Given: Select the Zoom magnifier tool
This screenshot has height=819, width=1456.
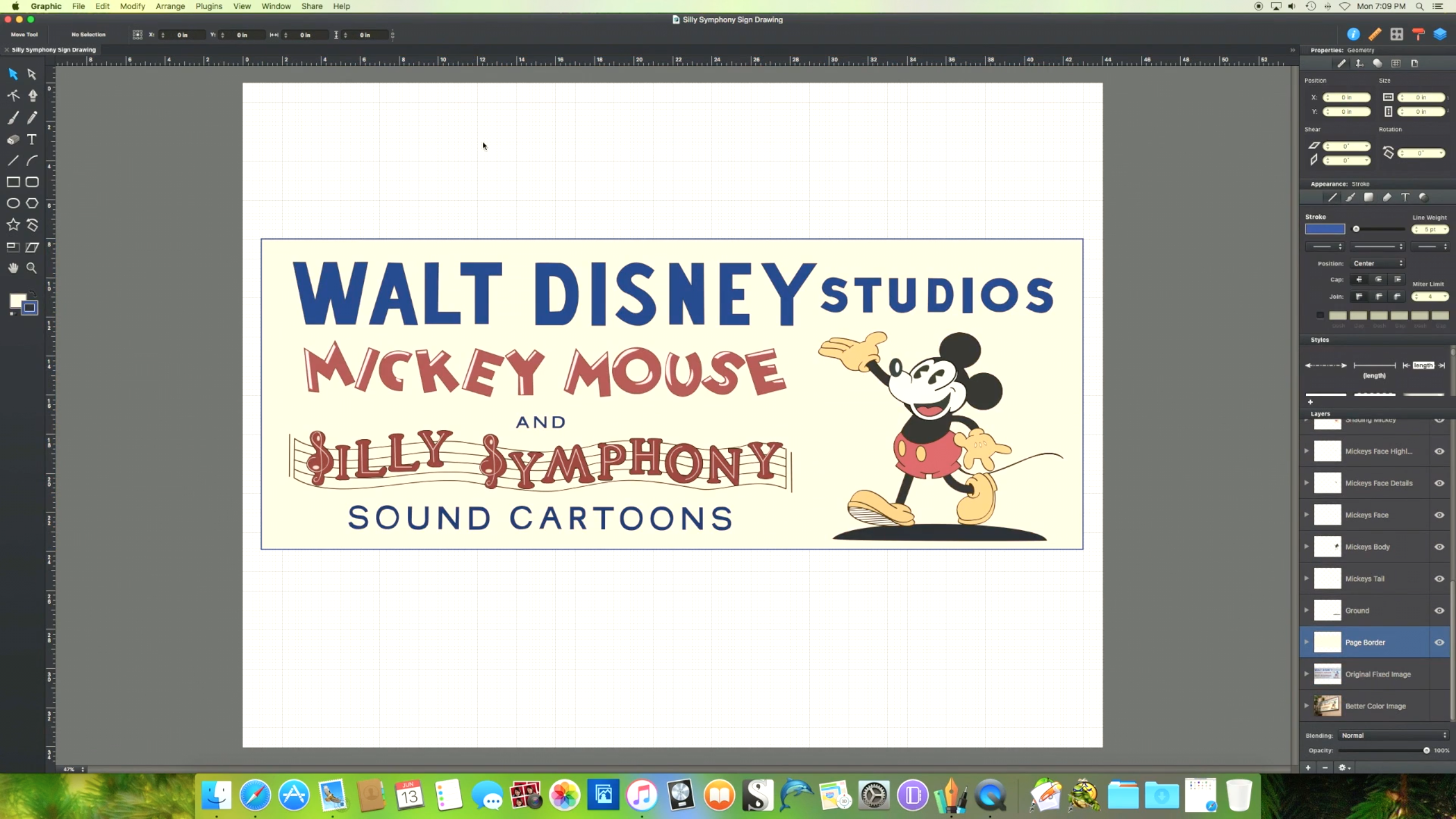Looking at the screenshot, I should pos(32,268).
